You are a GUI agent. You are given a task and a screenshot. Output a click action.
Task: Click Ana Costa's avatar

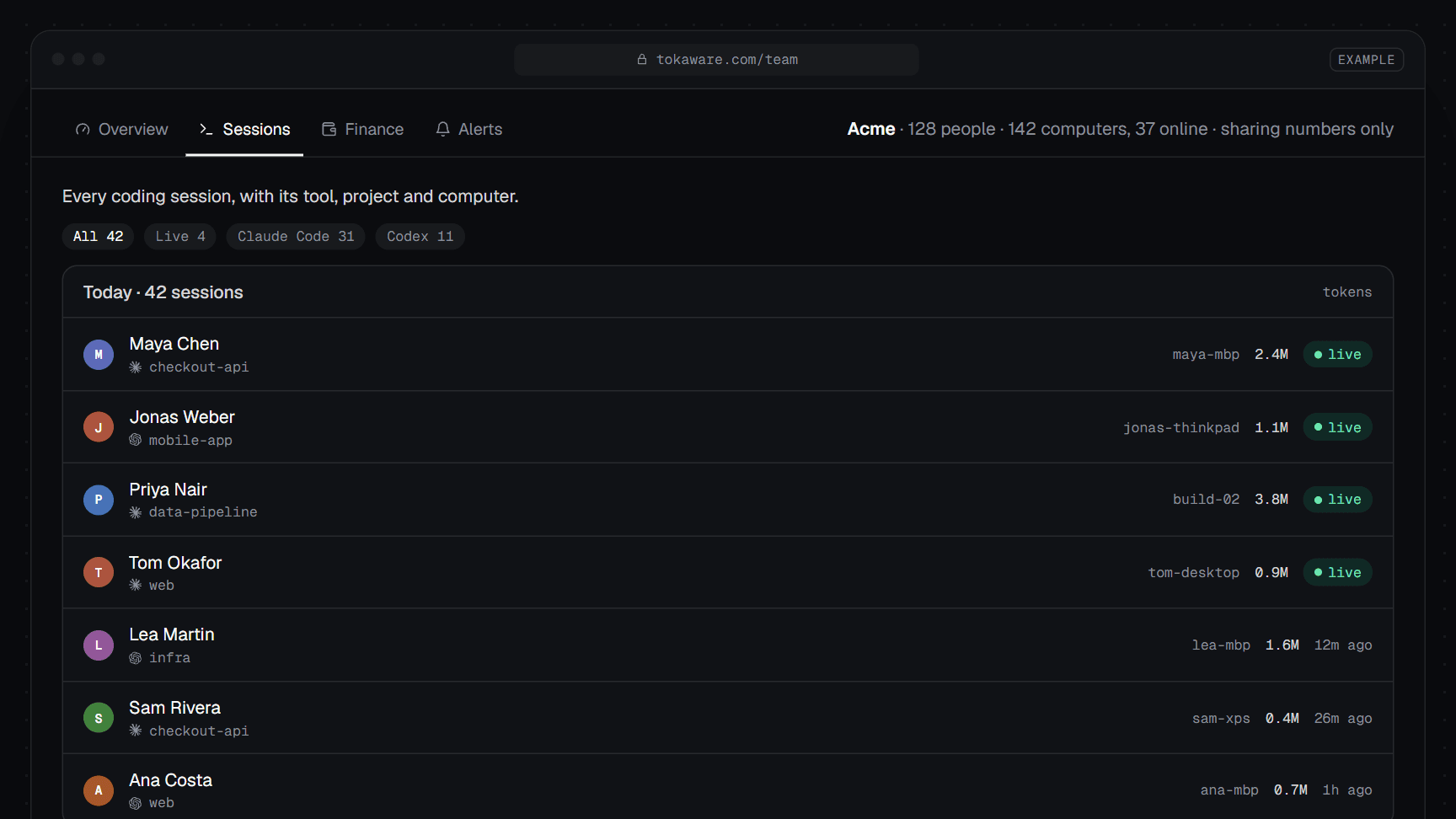(99, 790)
